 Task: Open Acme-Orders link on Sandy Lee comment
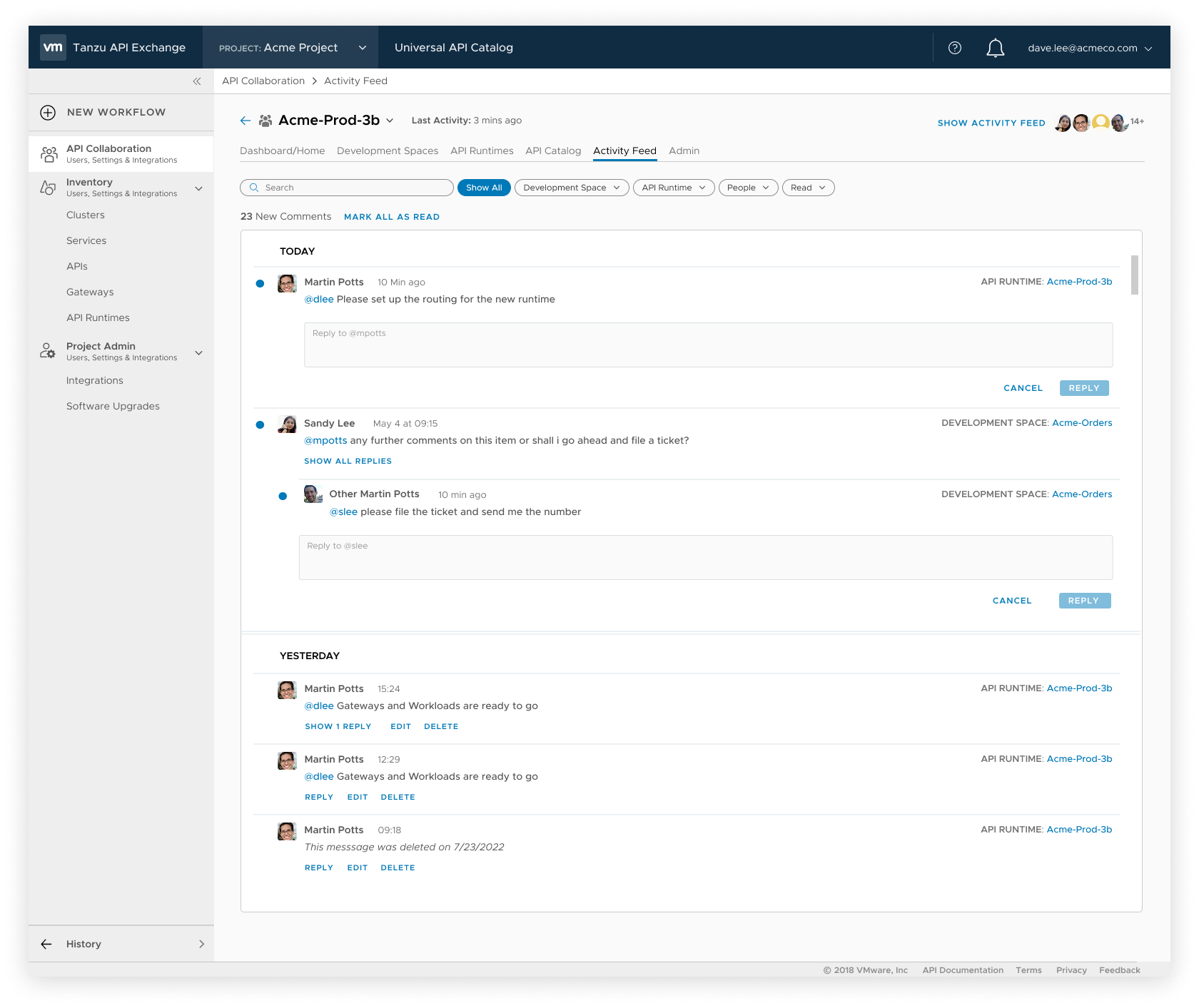tap(1082, 423)
